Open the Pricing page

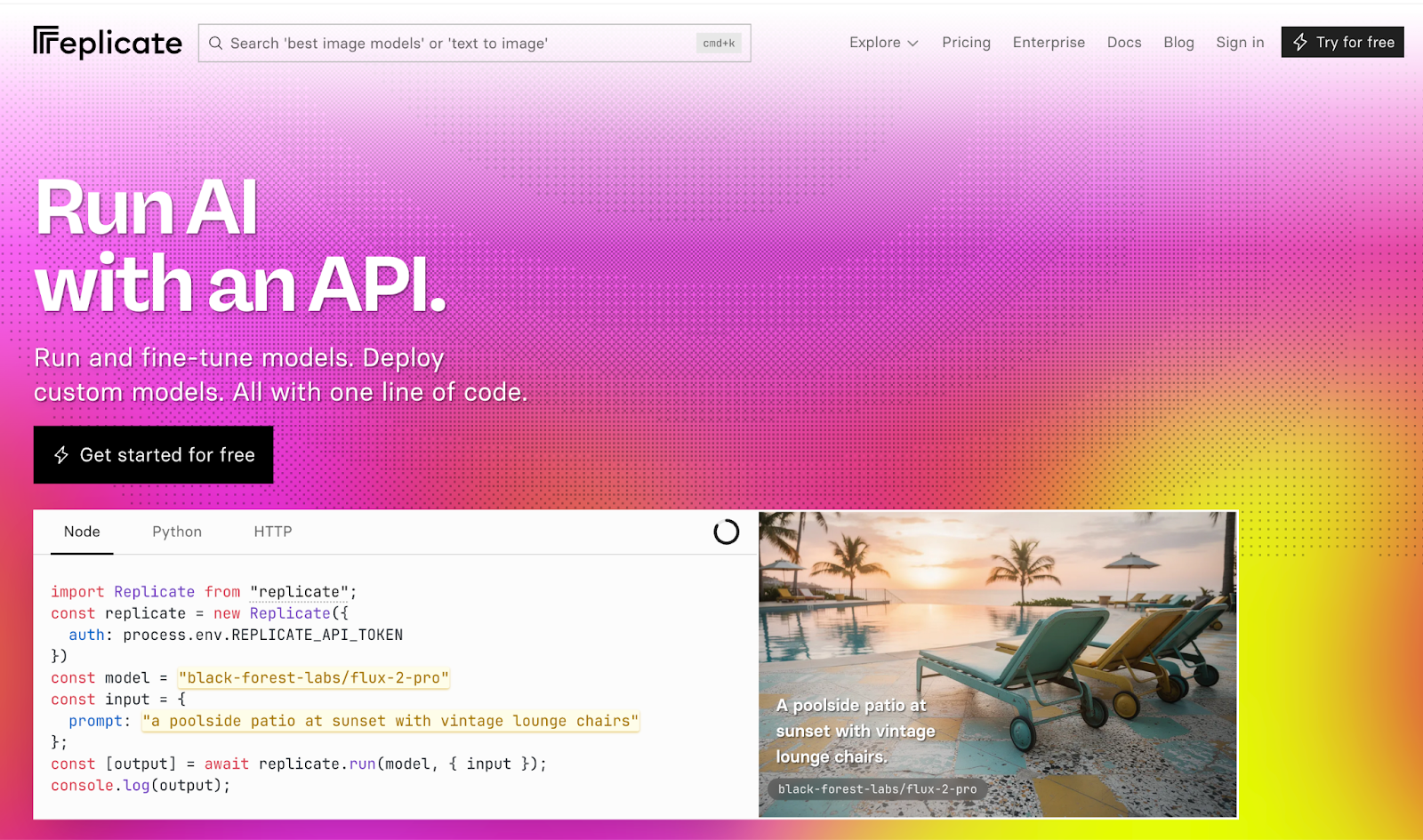coord(966,42)
